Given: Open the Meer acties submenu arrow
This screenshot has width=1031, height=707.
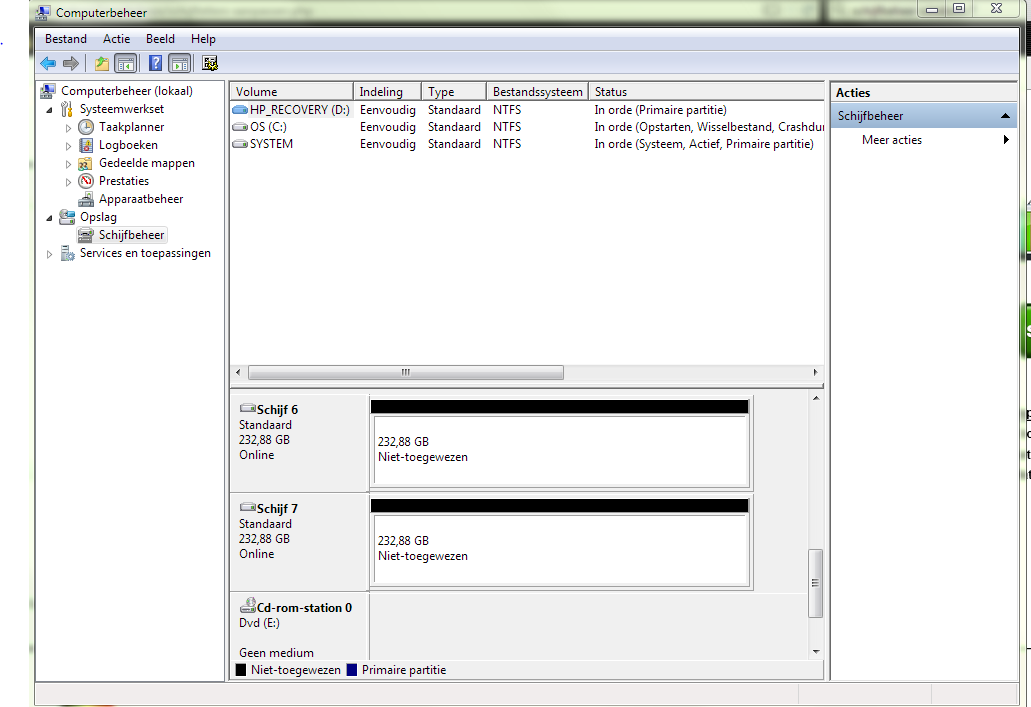Looking at the screenshot, I should point(1006,139).
